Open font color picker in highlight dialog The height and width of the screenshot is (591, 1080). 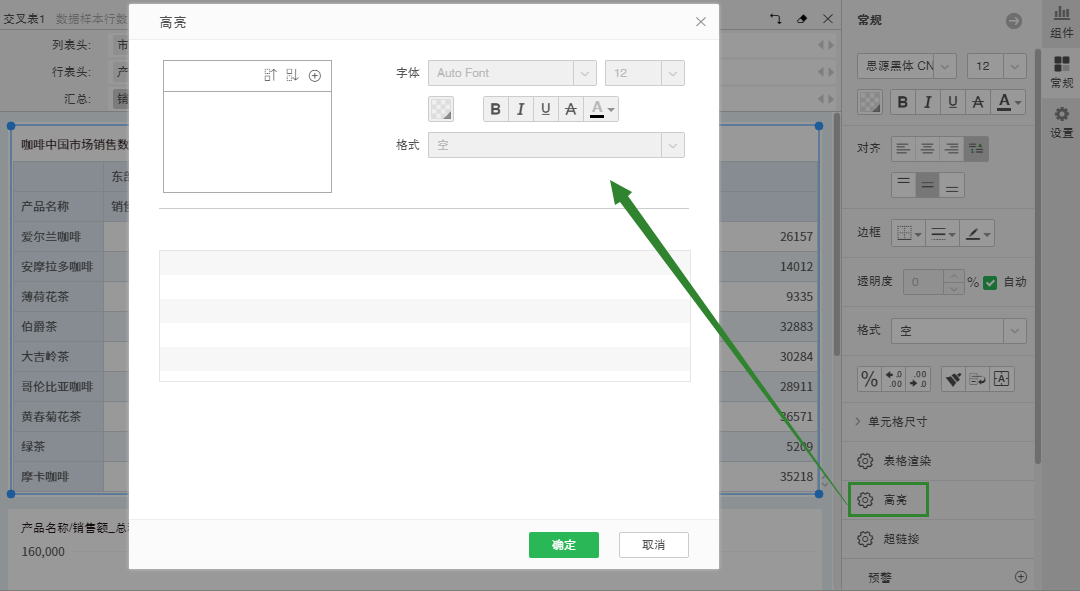[x=602, y=110]
